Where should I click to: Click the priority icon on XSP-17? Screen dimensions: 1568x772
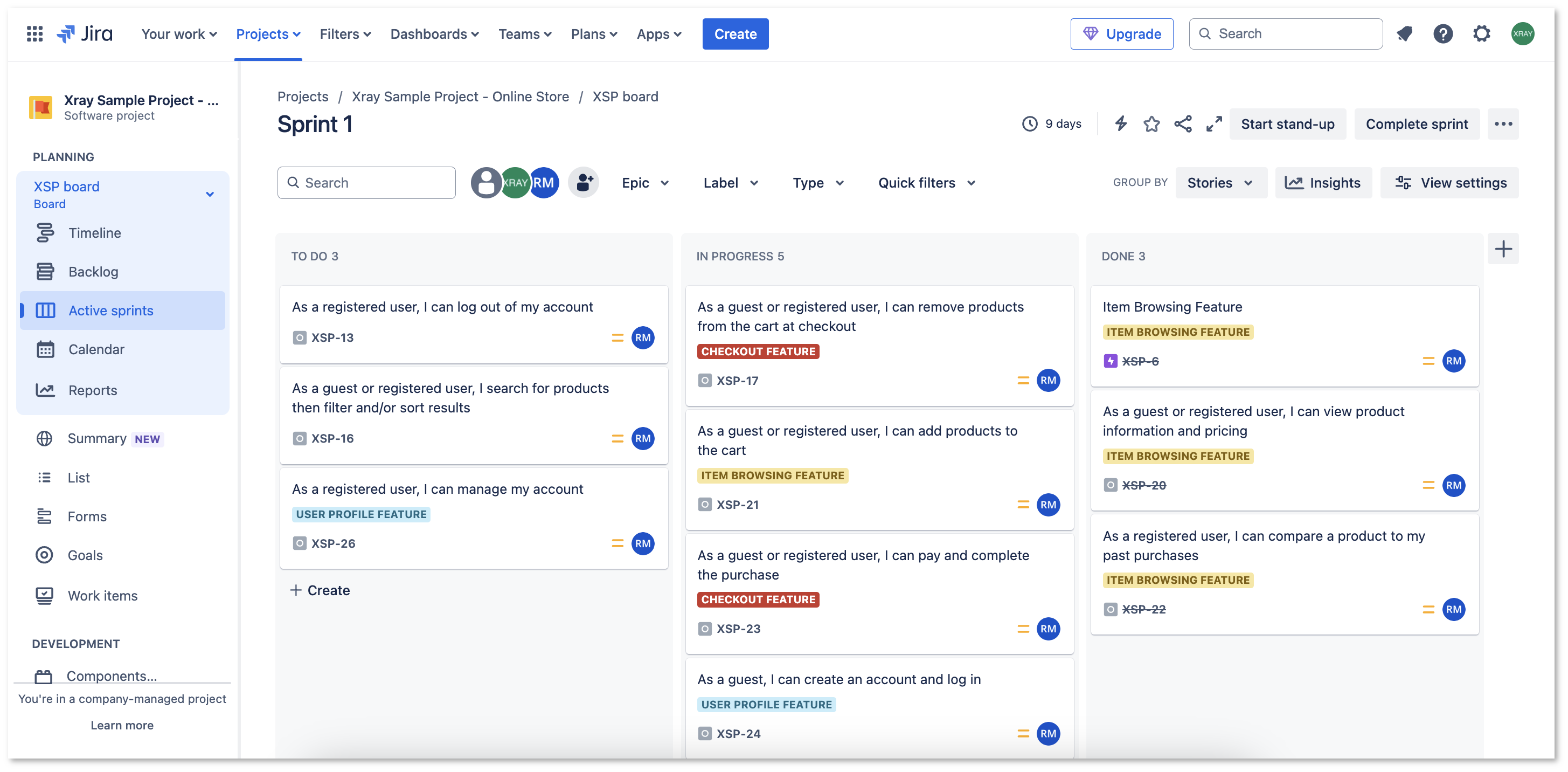(1023, 381)
